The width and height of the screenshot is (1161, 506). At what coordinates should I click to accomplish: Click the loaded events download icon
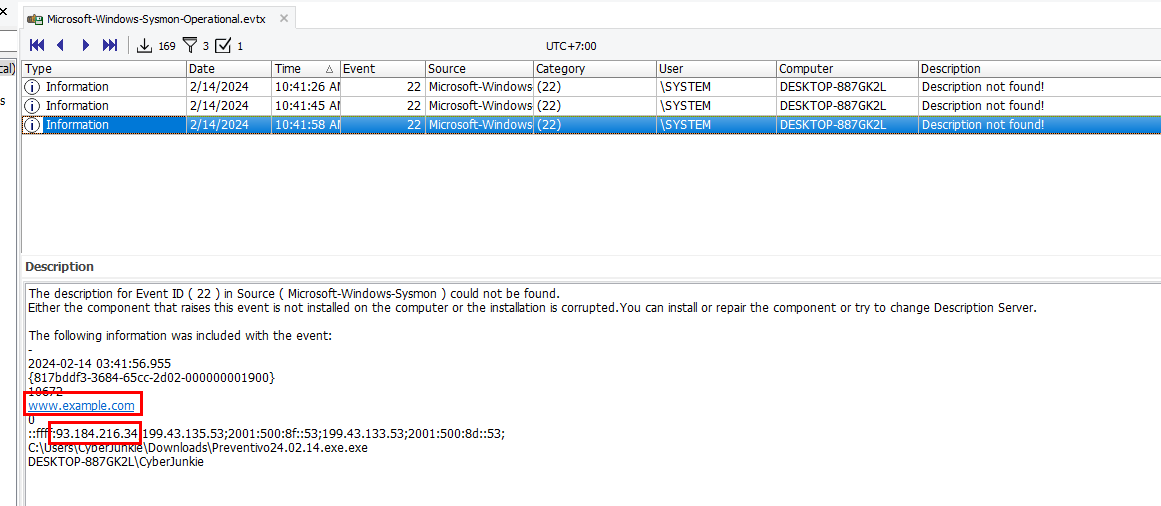pyautogui.click(x=145, y=46)
